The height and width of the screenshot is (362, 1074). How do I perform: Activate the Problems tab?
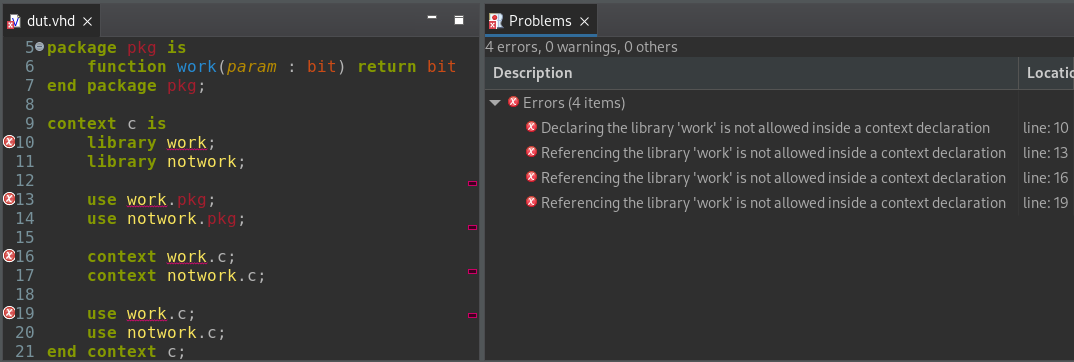point(540,21)
